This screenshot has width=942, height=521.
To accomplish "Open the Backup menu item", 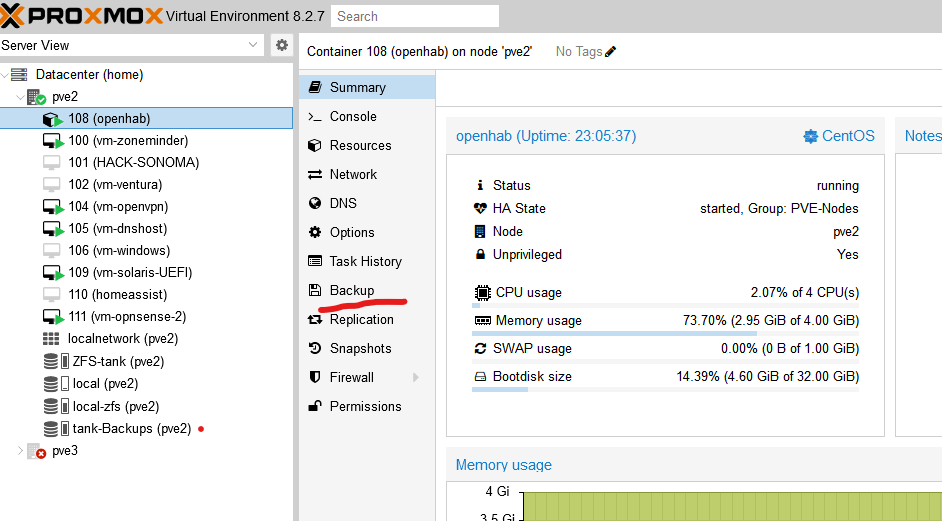I will (351, 290).
